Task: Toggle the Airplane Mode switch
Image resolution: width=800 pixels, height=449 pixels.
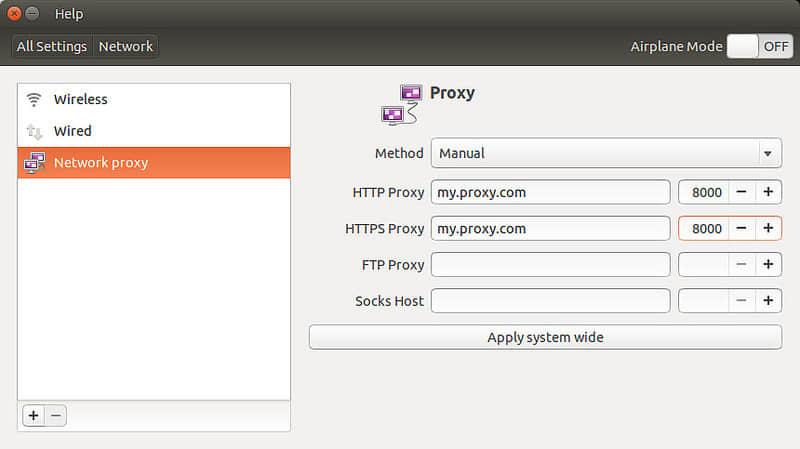Action: click(x=759, y=46)
